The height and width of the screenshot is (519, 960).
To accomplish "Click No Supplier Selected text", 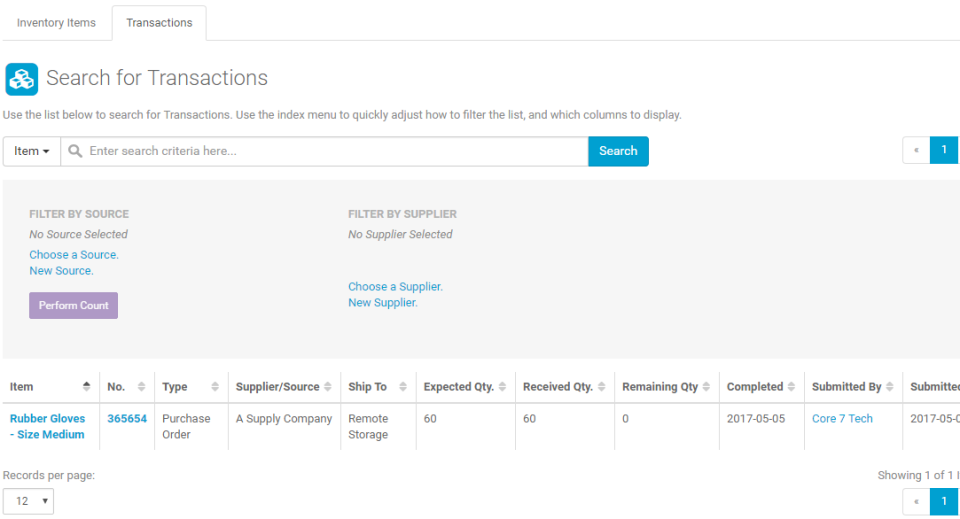I will coord(400,234).
